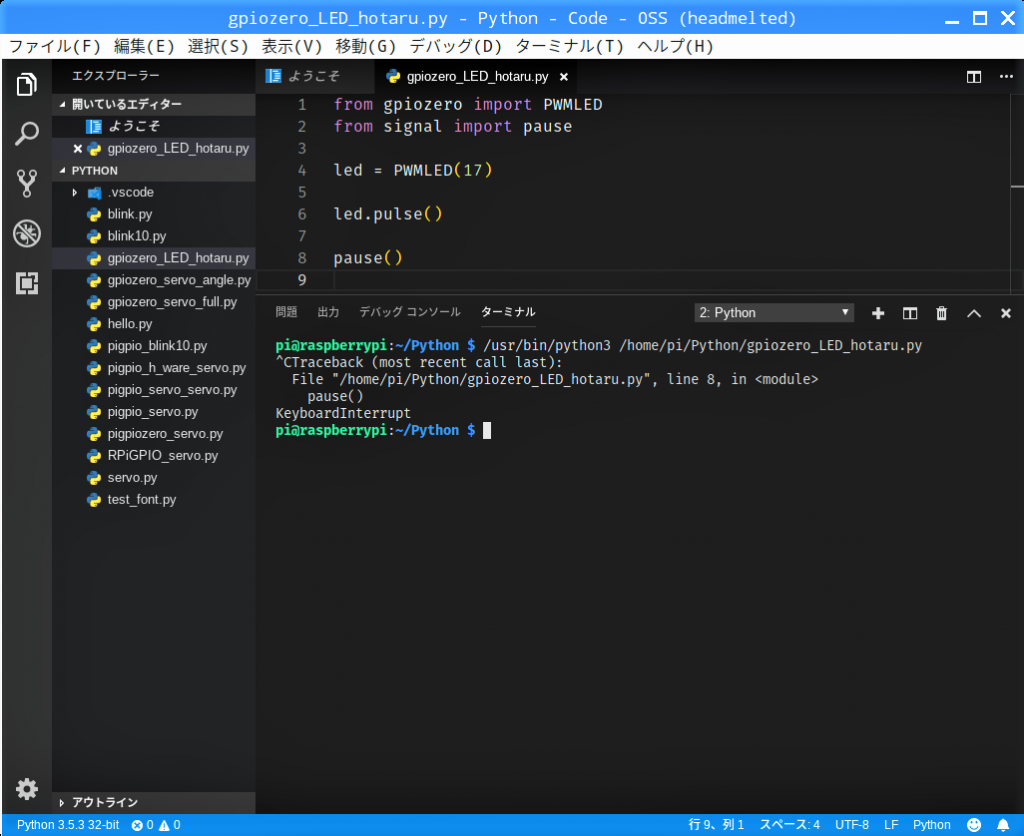The height and width of the screenshot is (836, 1024).
Task: Open the ターミナル(T) menu
Action: click(x=569, y=46)
